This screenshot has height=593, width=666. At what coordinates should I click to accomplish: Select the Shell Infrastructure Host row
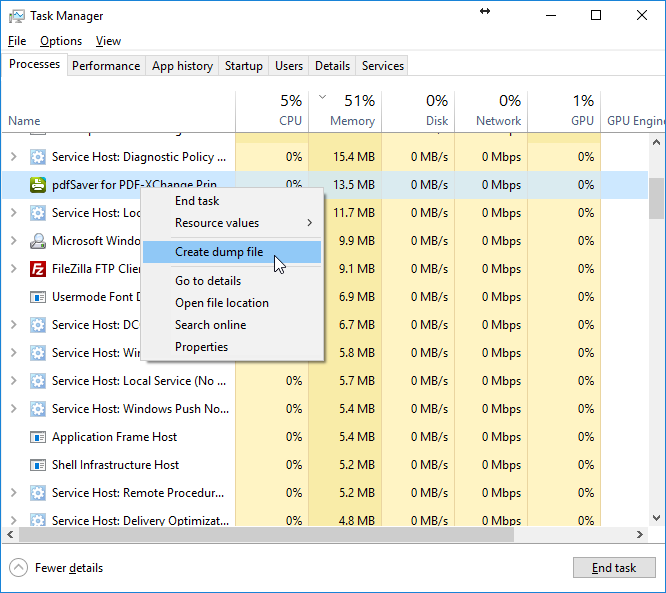tap(325, 465)
